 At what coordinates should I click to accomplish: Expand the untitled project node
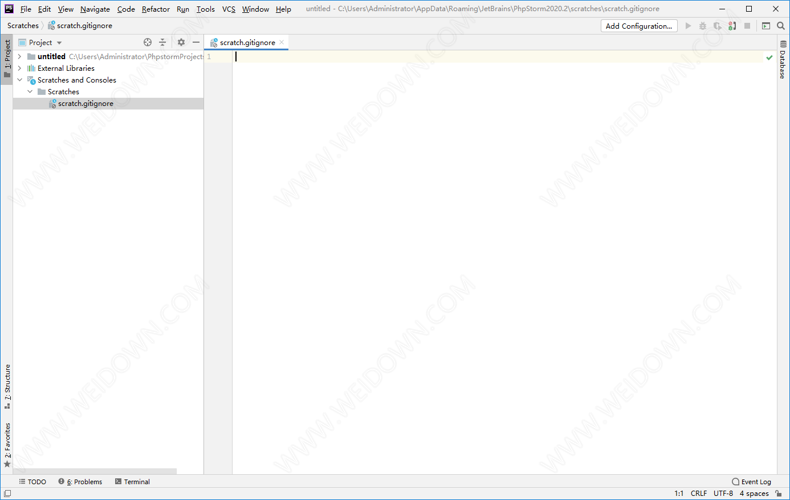20,56
